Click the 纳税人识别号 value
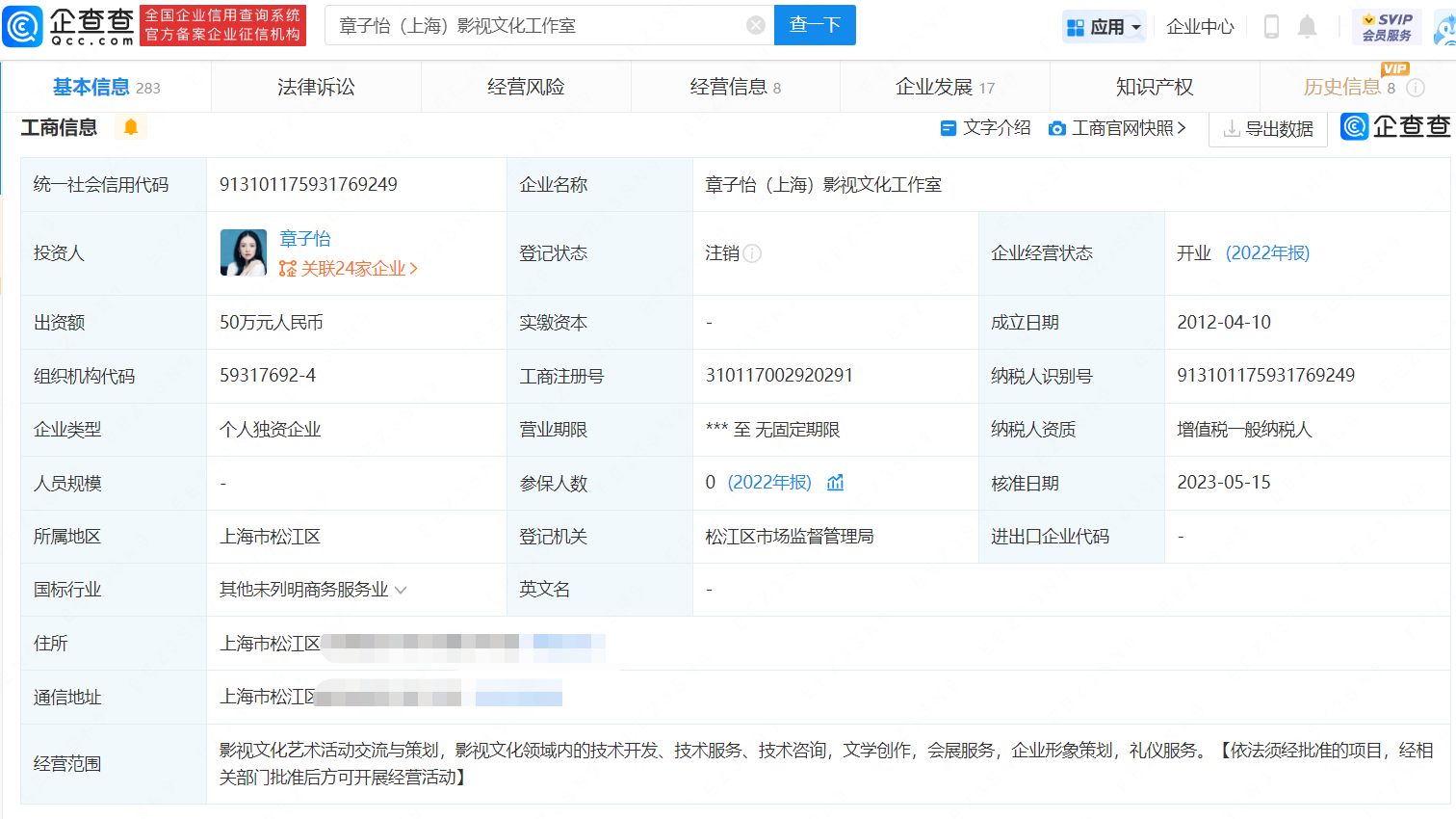This screenshot has width=1456, height=819. [x=1265, y=375]
